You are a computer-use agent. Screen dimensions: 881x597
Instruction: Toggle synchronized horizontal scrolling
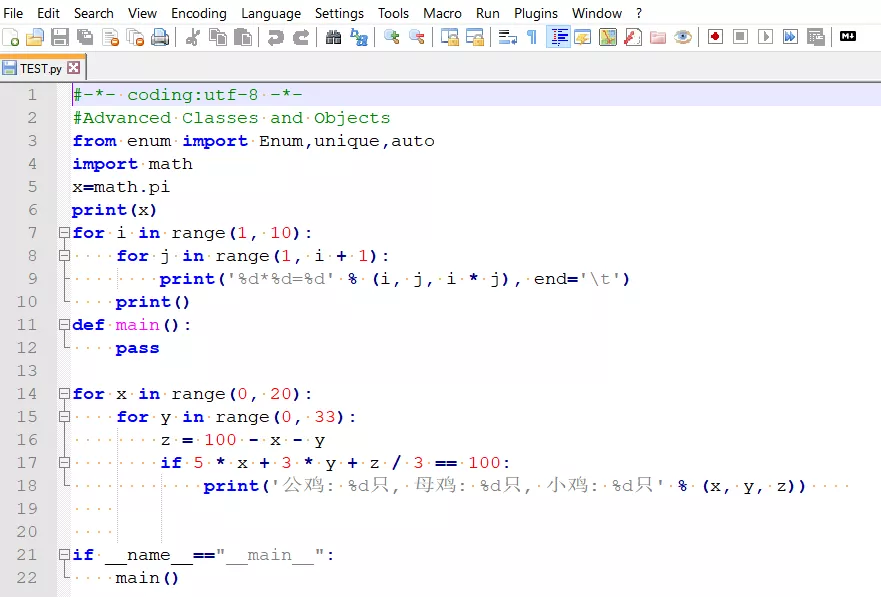(x=475, y=38)
